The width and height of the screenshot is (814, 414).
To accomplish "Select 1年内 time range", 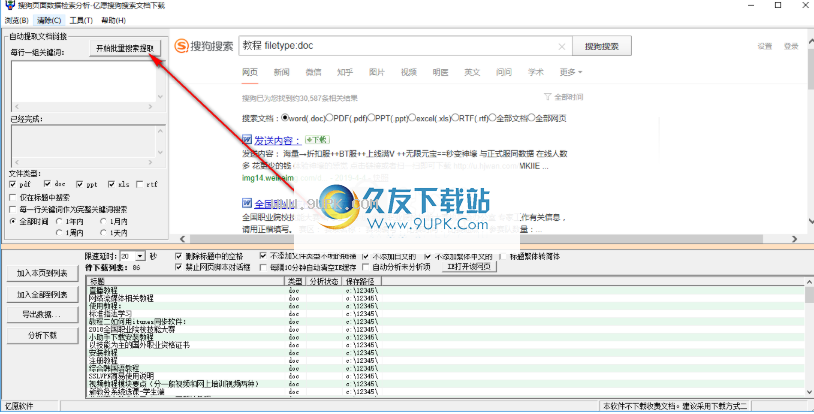I will (x=59, y=221).
